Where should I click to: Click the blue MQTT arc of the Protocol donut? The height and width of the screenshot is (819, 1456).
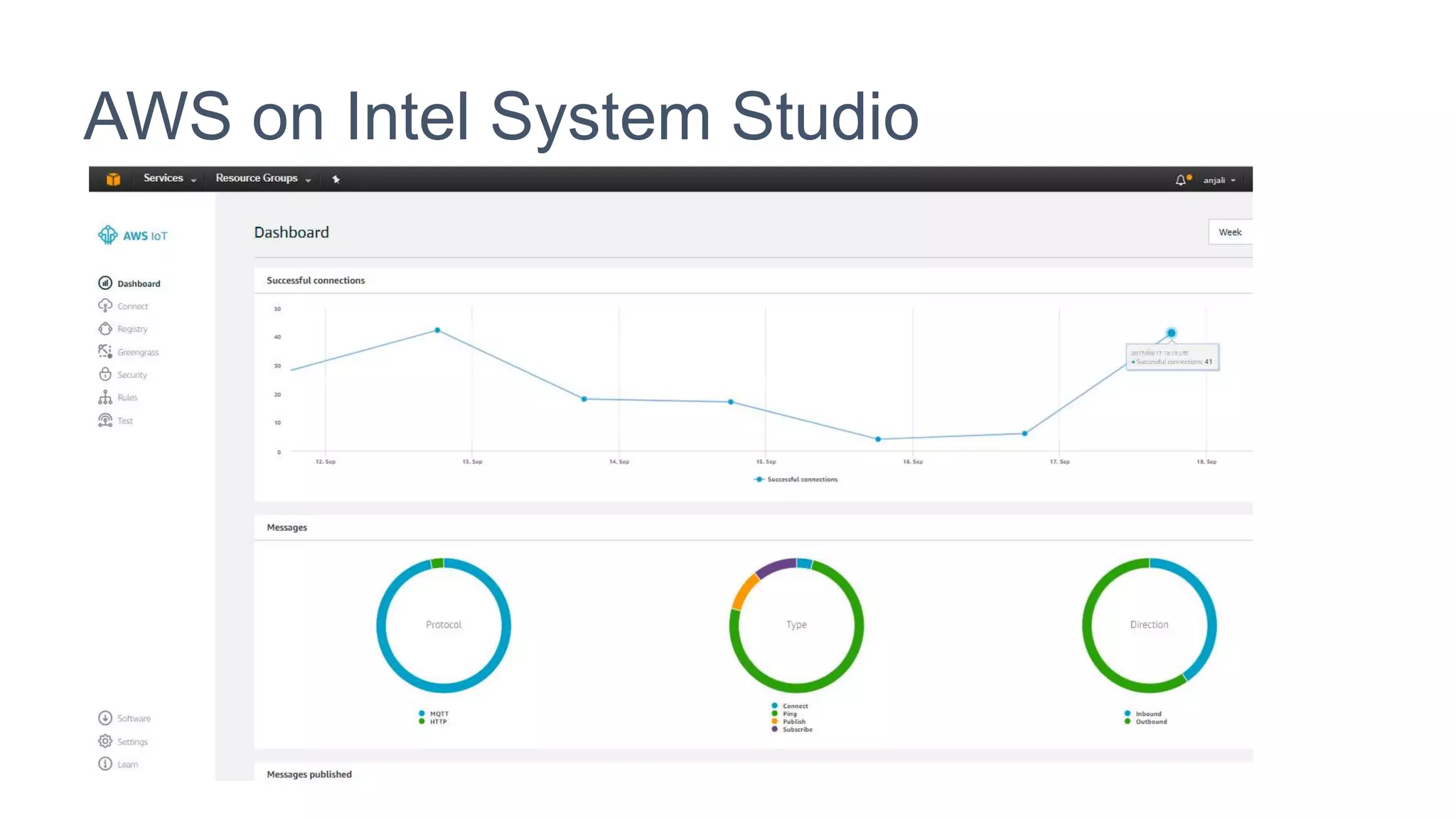(x=444, y=687)
